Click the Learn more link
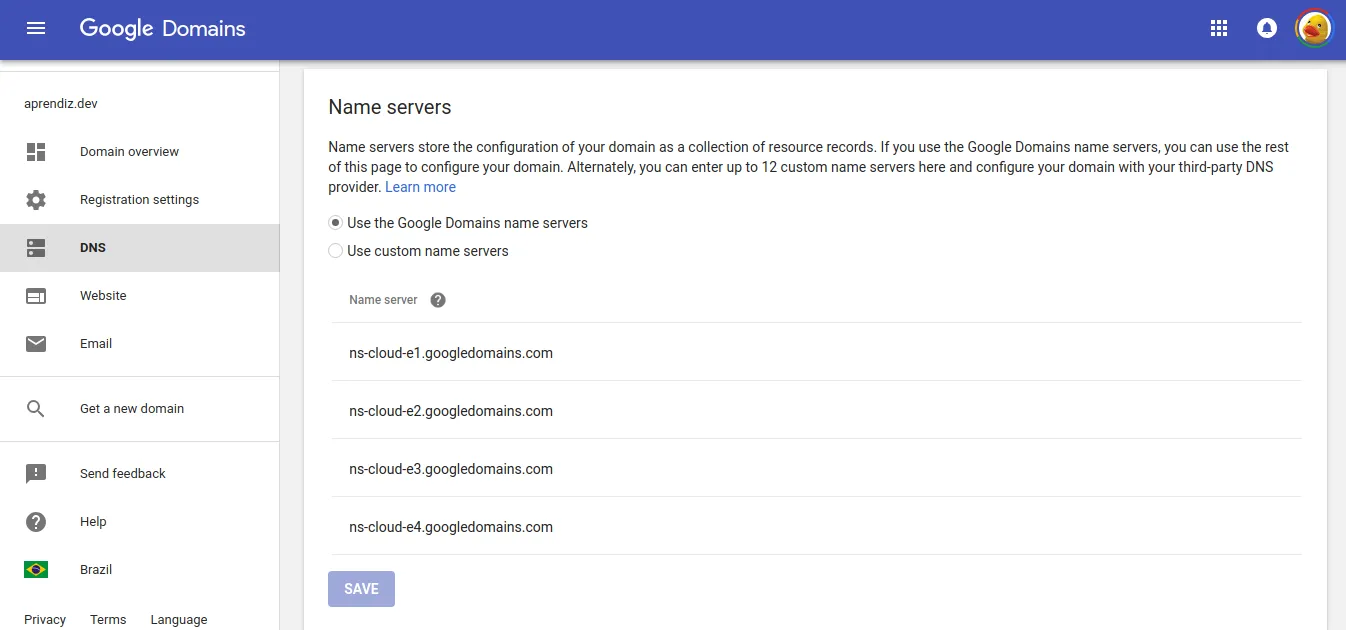 click(420, 187)
